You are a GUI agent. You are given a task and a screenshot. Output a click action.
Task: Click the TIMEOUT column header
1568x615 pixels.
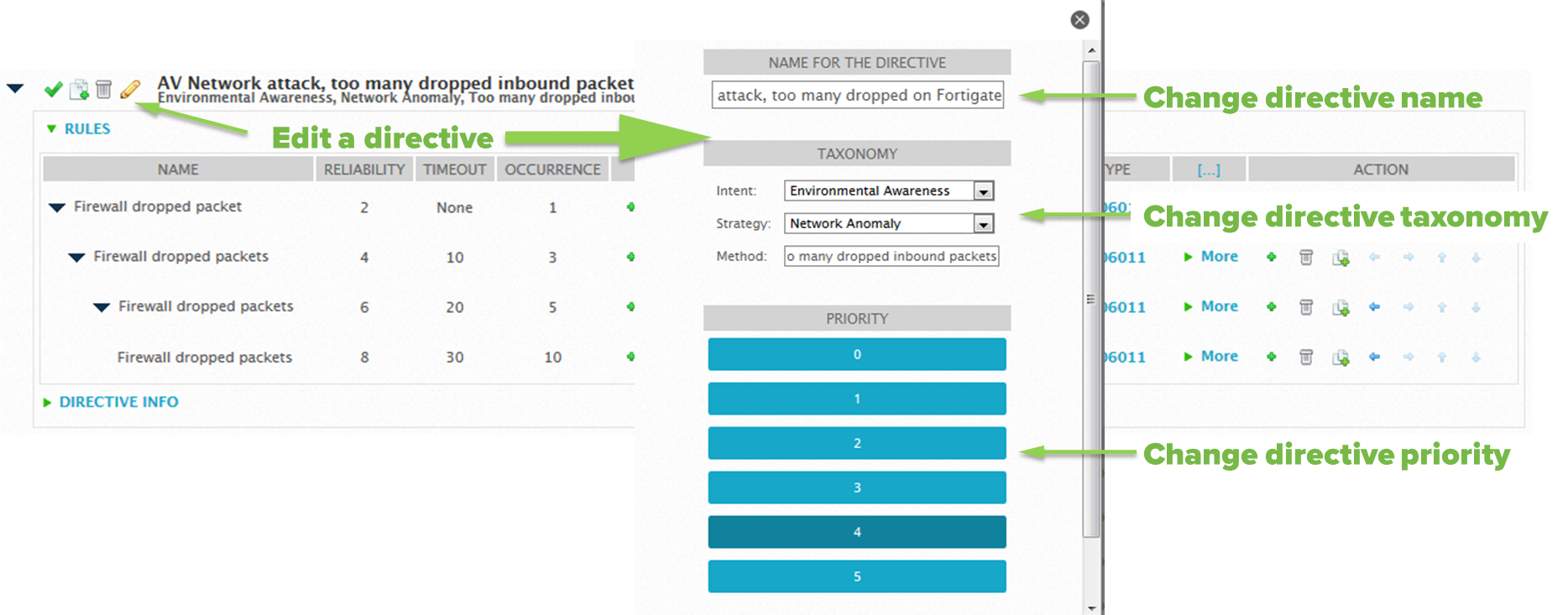pyautogui.click(x=454, y=169)
